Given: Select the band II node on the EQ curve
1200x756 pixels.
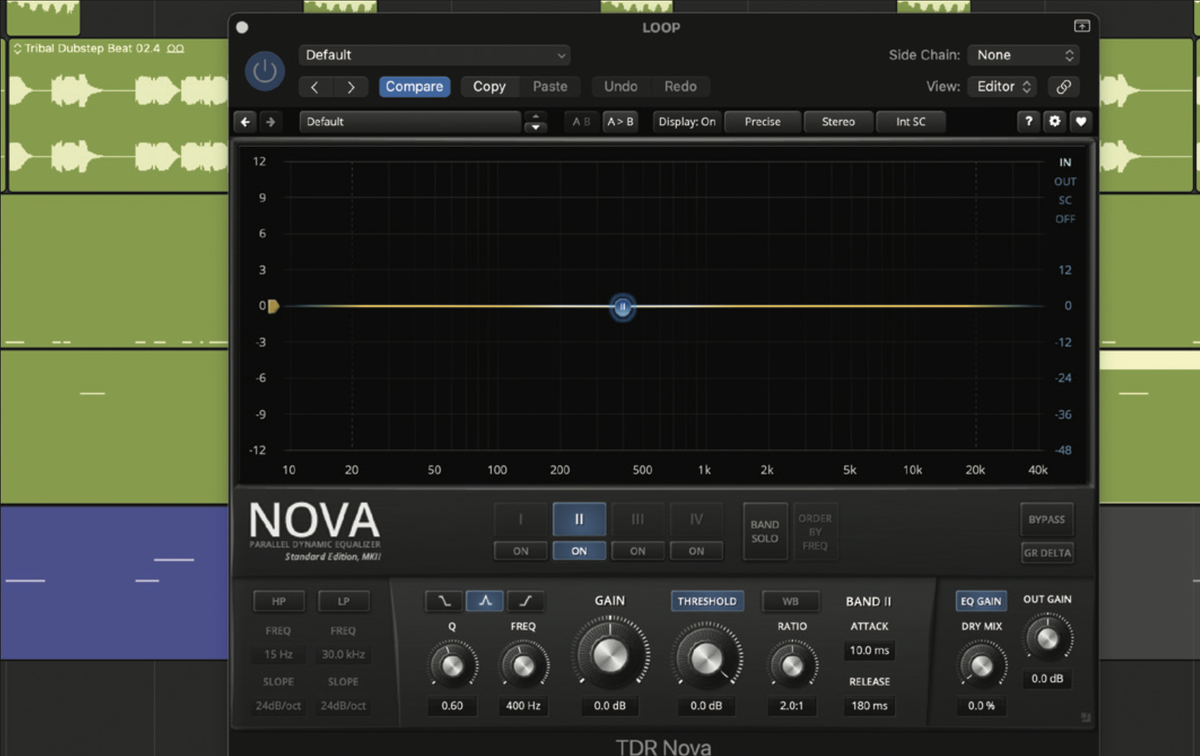Looking at the screenshot, I should coord(622,307).
